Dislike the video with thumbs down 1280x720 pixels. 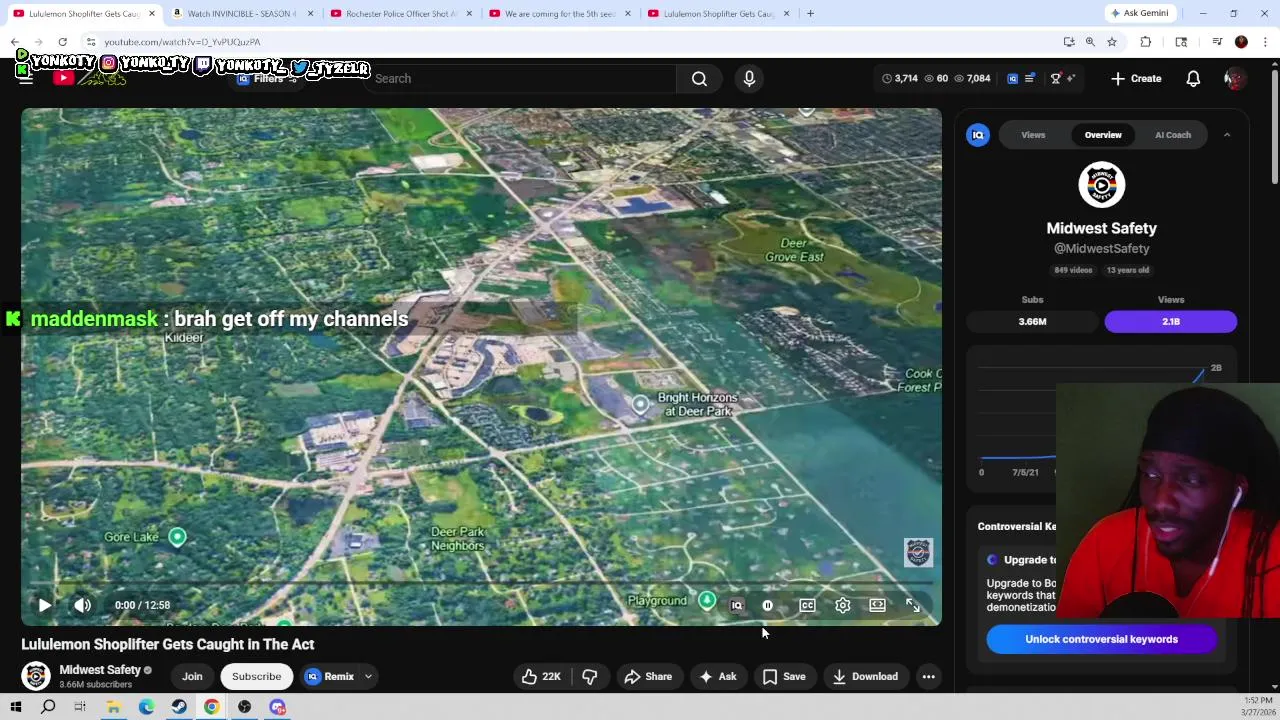pyautogui.click(x=589, y=677)
